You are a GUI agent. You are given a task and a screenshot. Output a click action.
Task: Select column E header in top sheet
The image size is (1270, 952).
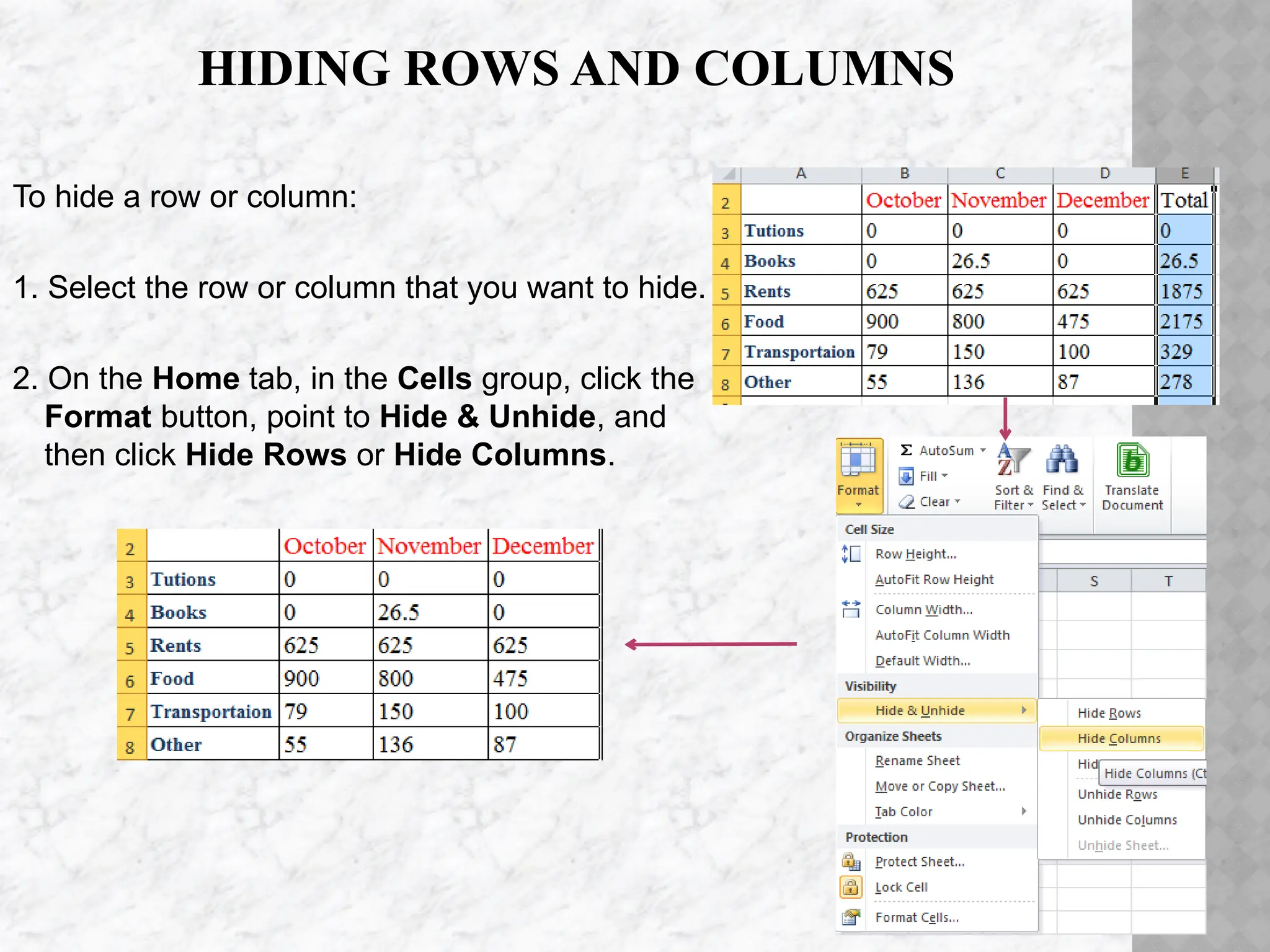point(1184,174)
